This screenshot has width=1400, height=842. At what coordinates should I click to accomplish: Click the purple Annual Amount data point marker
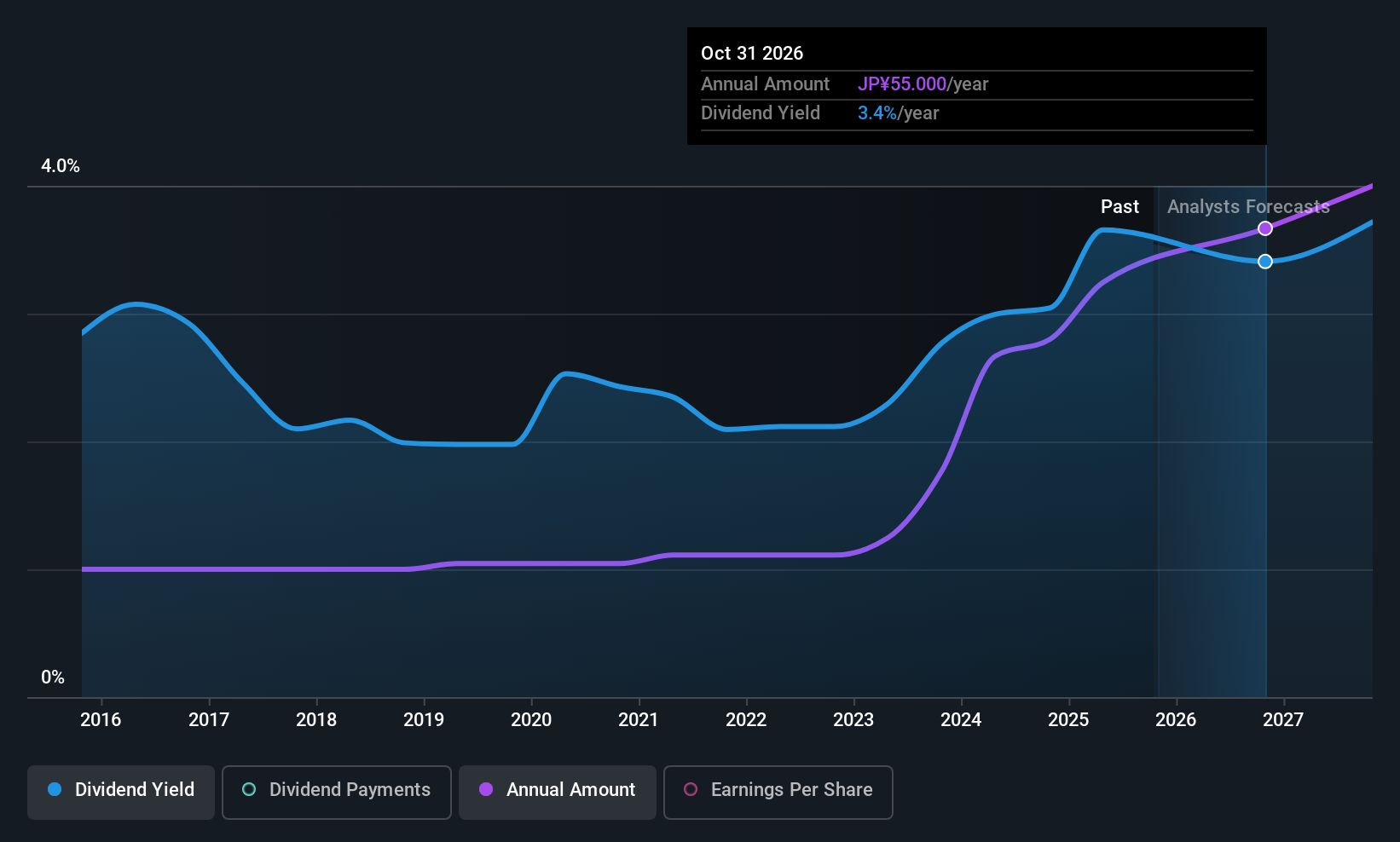point(1265,228)
